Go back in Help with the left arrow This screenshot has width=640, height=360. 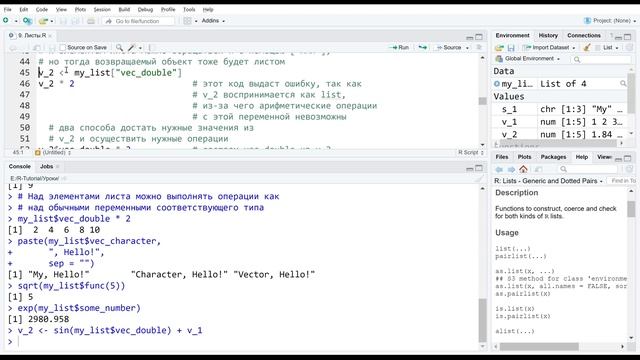(499, 169)
